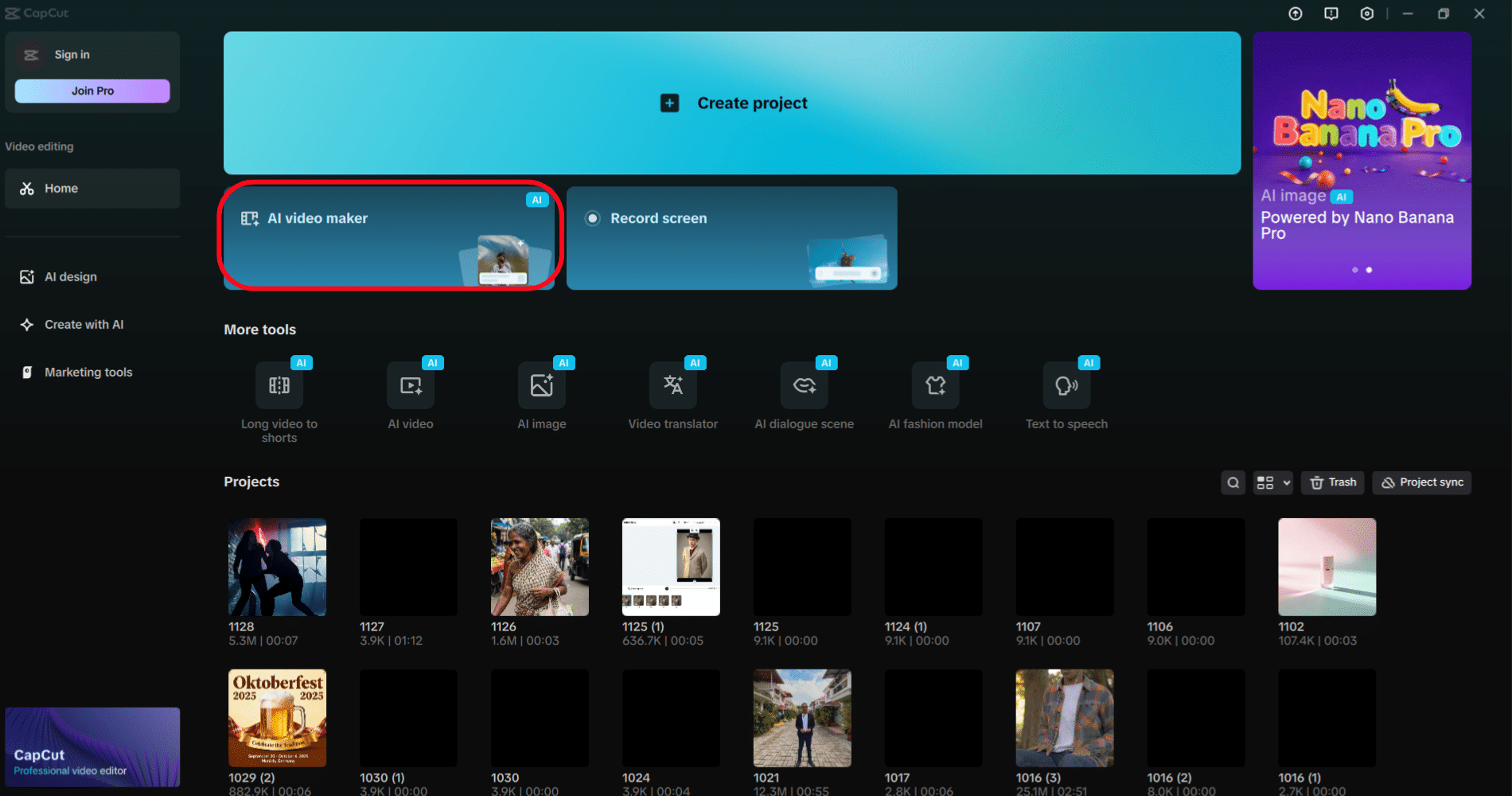Open the AI dialogue scene tool
The height and width of the screenshot is (796, 1512).
point(804,386)
